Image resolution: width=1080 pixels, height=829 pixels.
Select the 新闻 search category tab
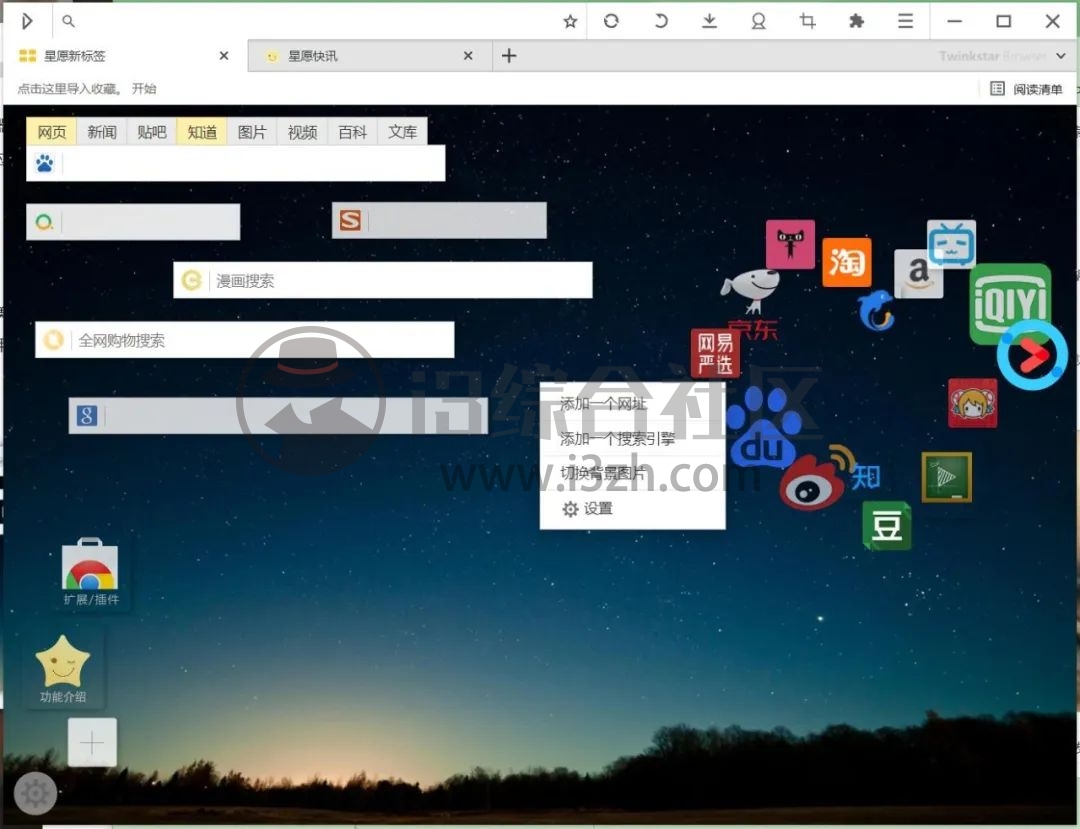tap(102, 132)
